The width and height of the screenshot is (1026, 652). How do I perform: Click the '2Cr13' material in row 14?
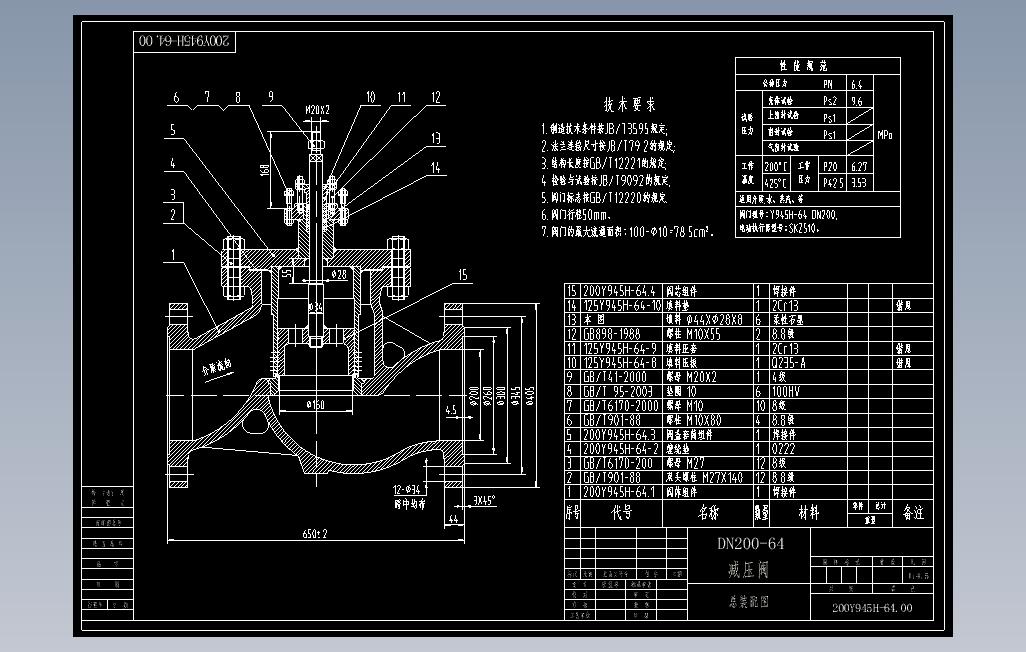[785, 306]
